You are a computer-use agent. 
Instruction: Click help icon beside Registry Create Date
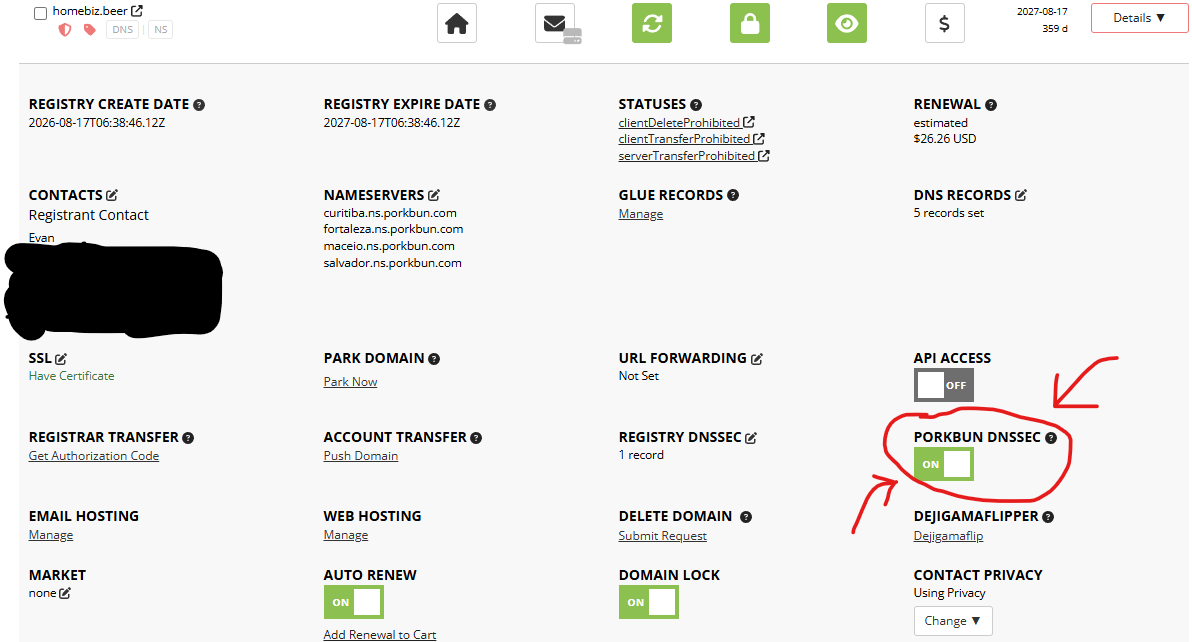click(x=199, y=105)
